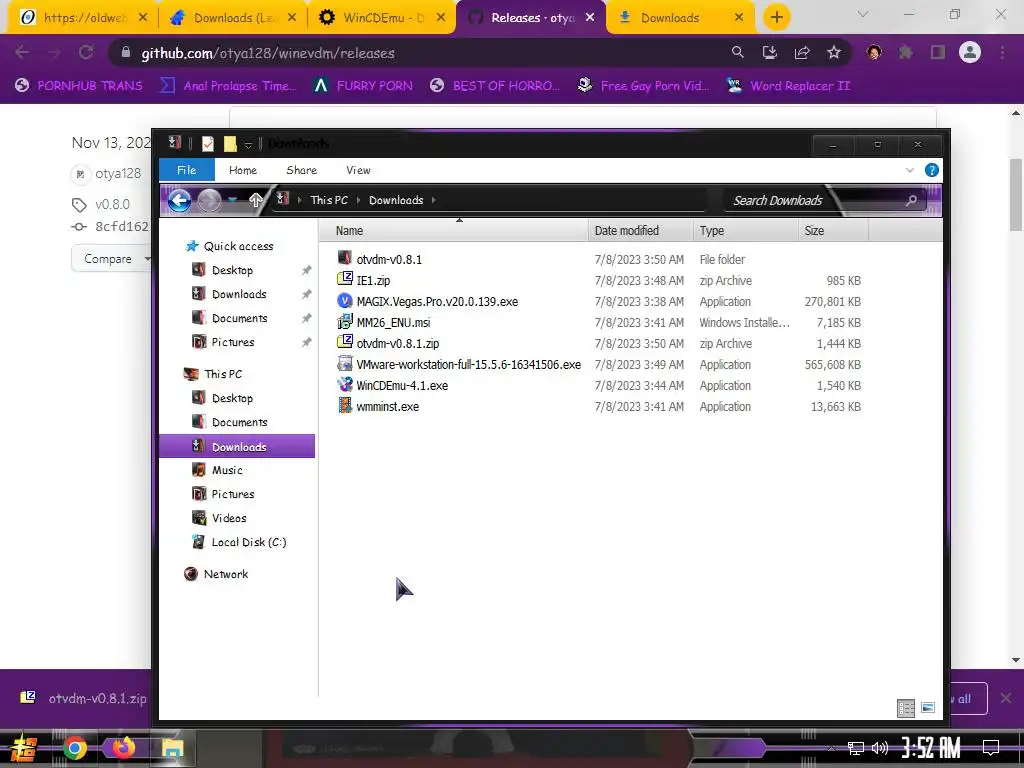Go up one folder level in Explorer
Image resolution: width=1024 pixels, height=768 pixels.
click(255, 200)
